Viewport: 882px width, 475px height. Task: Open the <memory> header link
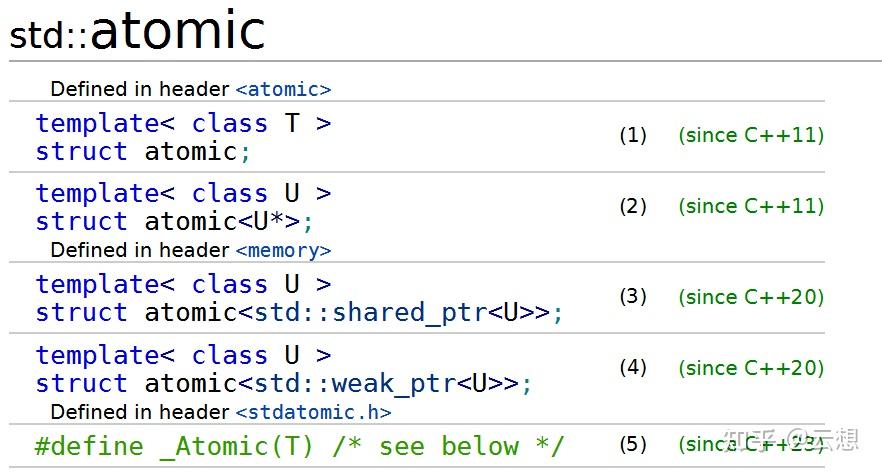(x=283, y=250)
